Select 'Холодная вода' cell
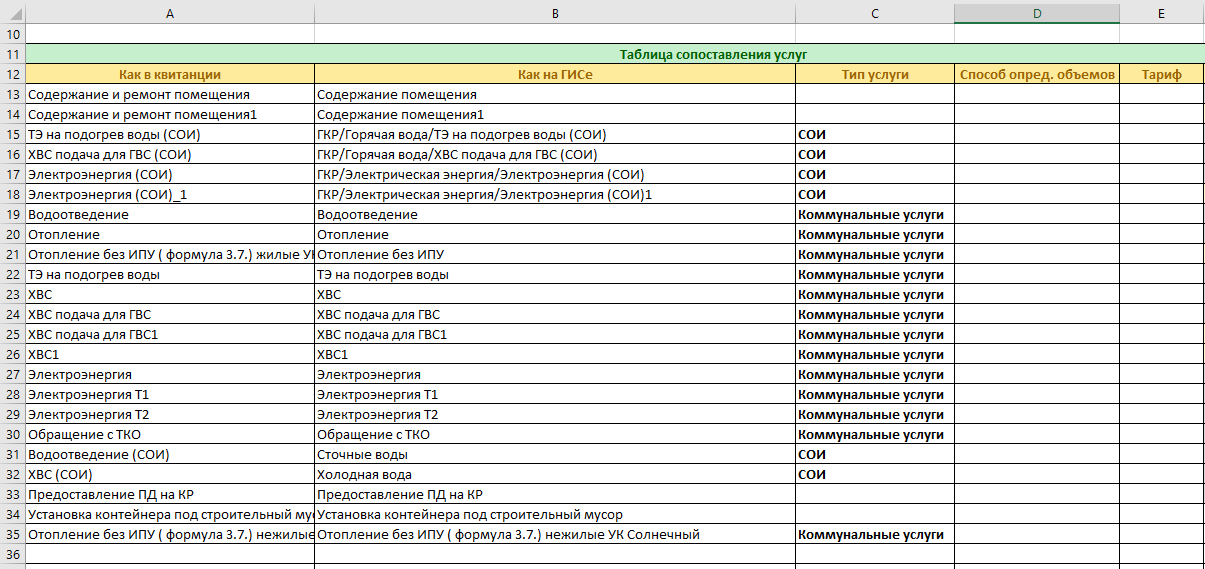Viewport: 1205px width, 569px height. [555, 474]
